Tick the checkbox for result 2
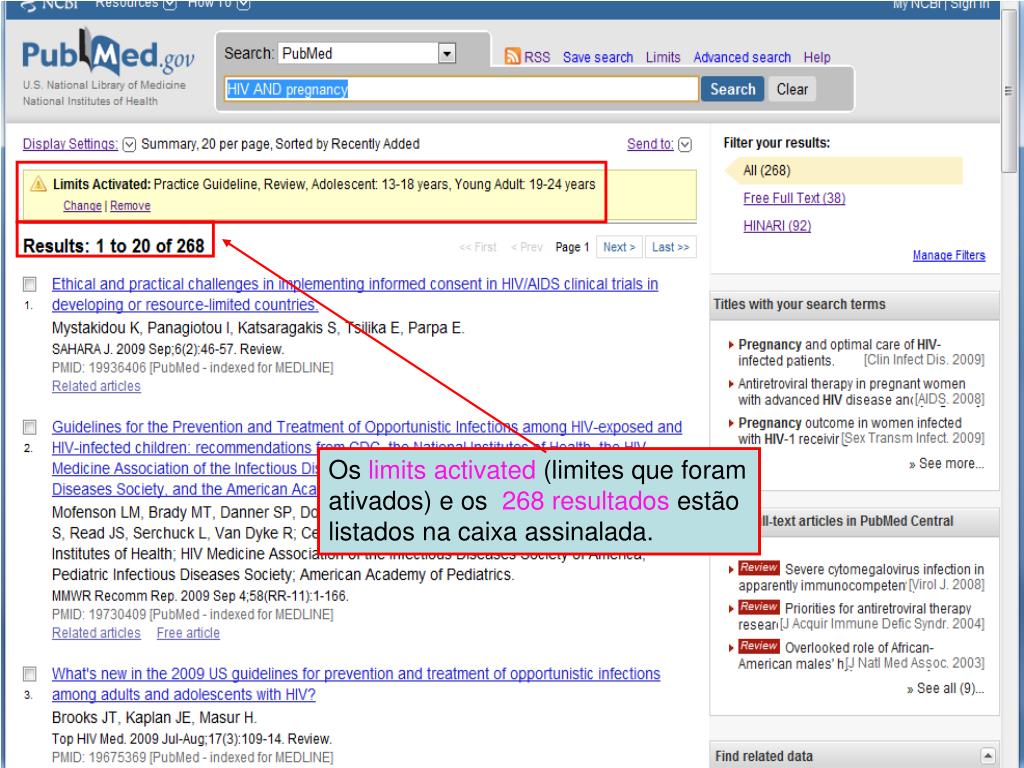The height and width of the screenshot is (768, 1024). coord(29,427)
